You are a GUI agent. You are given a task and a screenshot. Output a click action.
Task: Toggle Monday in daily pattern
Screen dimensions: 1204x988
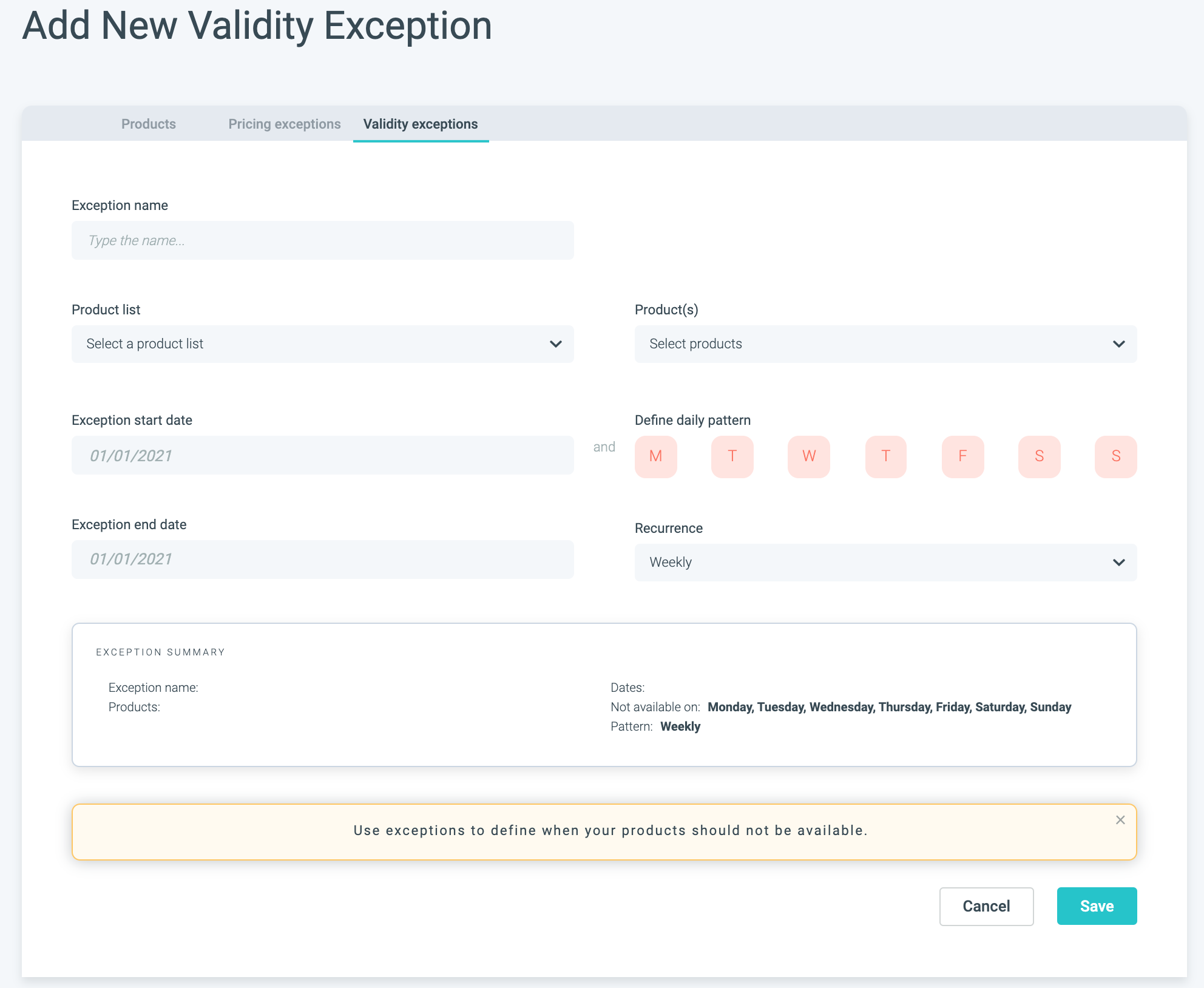tap(655, 456)
